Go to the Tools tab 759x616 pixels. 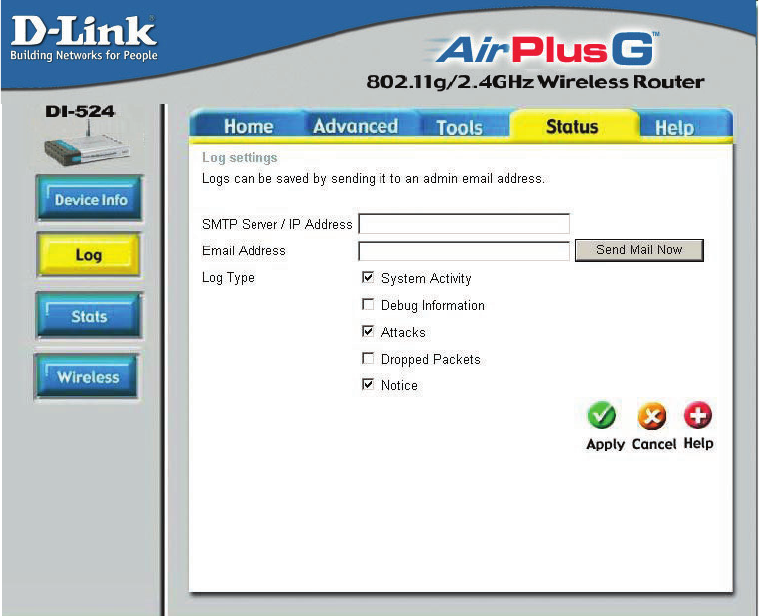click(x=459, y=127)
